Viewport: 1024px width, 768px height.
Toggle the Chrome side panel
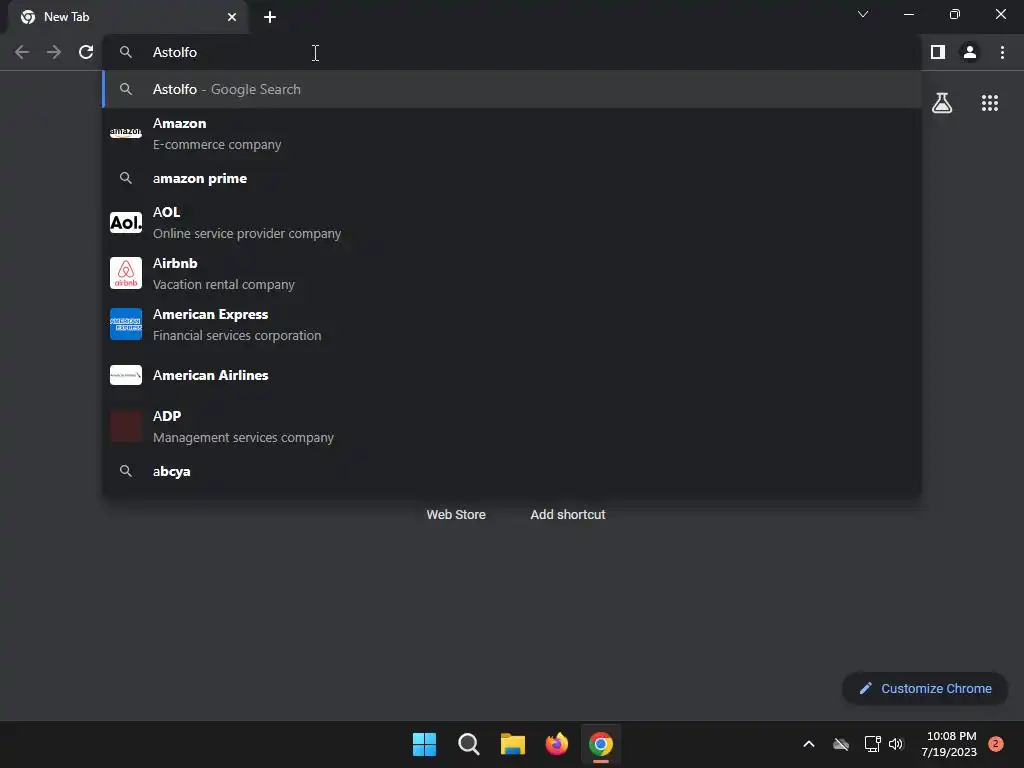point(938,52)
